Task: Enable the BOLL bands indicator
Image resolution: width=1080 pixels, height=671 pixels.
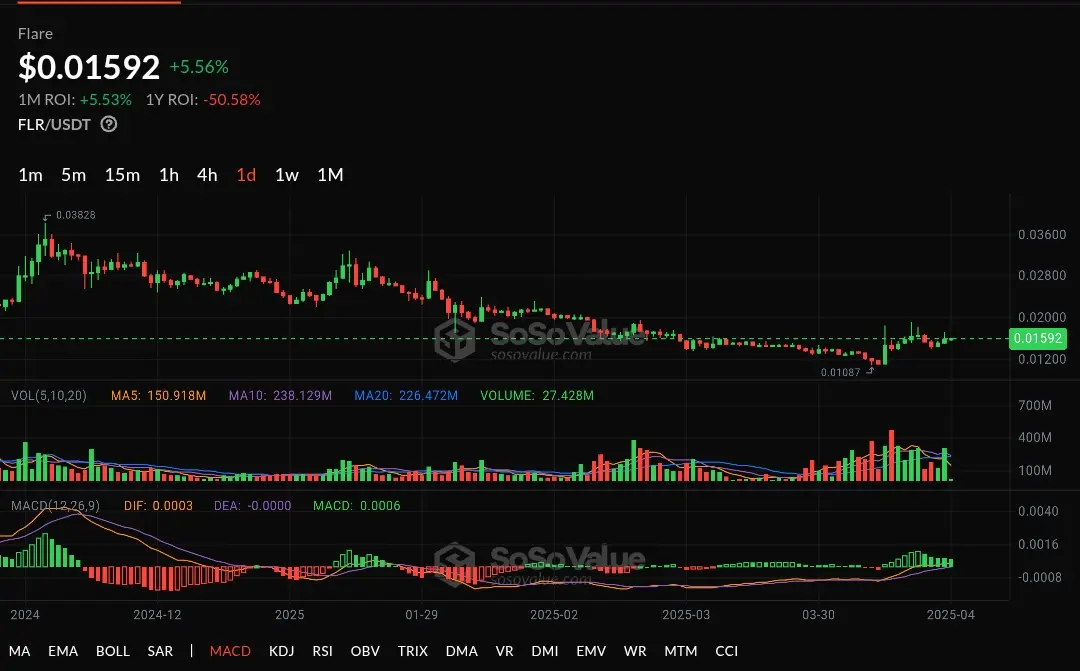Action: pyautogui.click(x=112, y=651)
